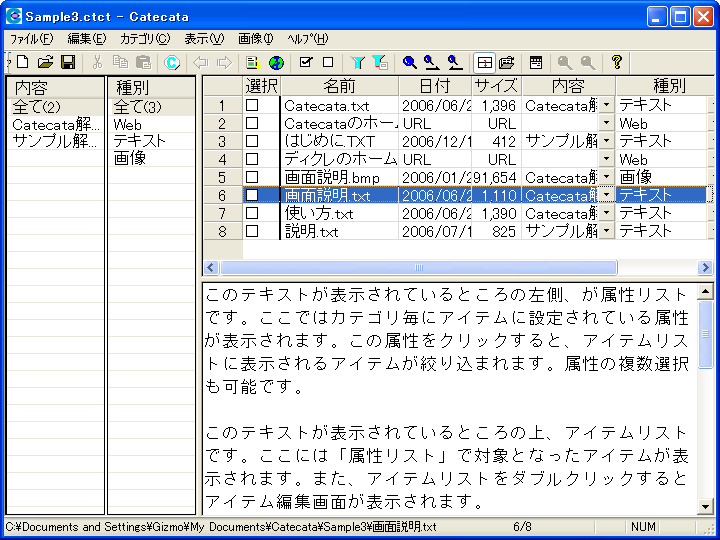The image size is (720, 540).
Task: Click the disabled magnifier beside the help icon
Action: pyautogui.click(x=588, y=62)
